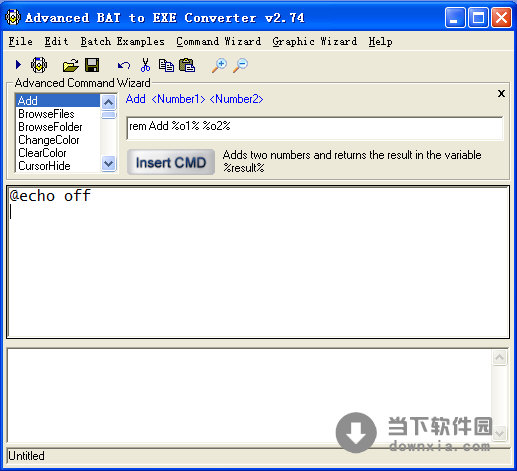The width and height of the screenshot is (517, 471).
Task: Open the Help menu
Action: 380,42
